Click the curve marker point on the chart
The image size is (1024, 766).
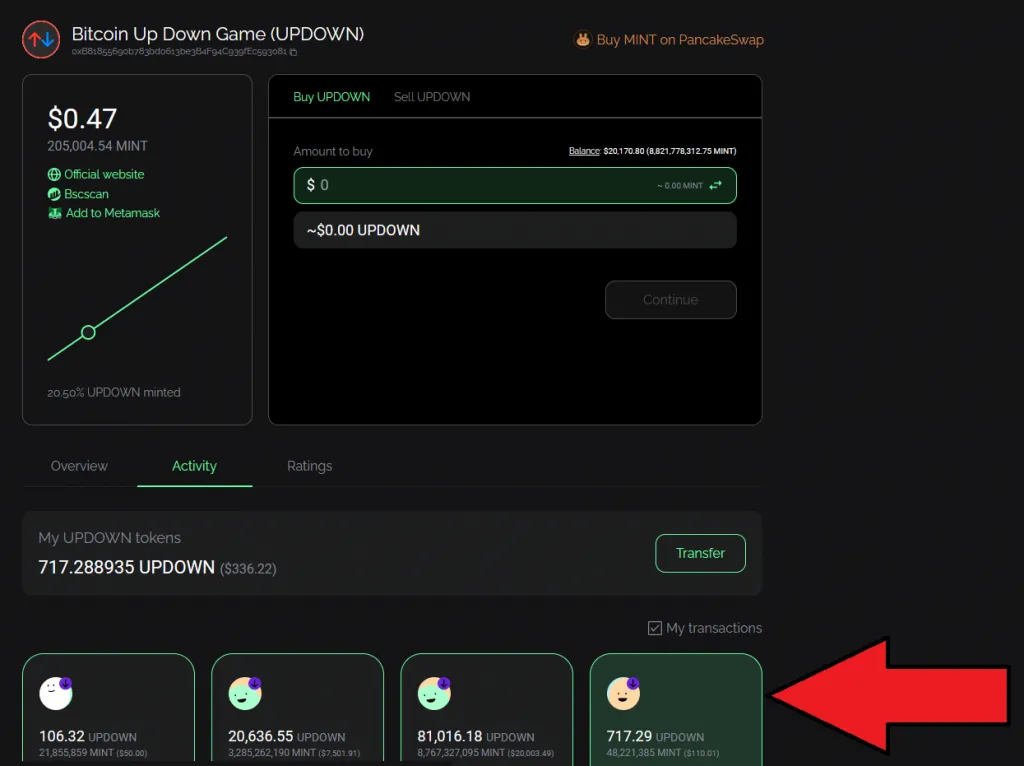coord(88,332)
